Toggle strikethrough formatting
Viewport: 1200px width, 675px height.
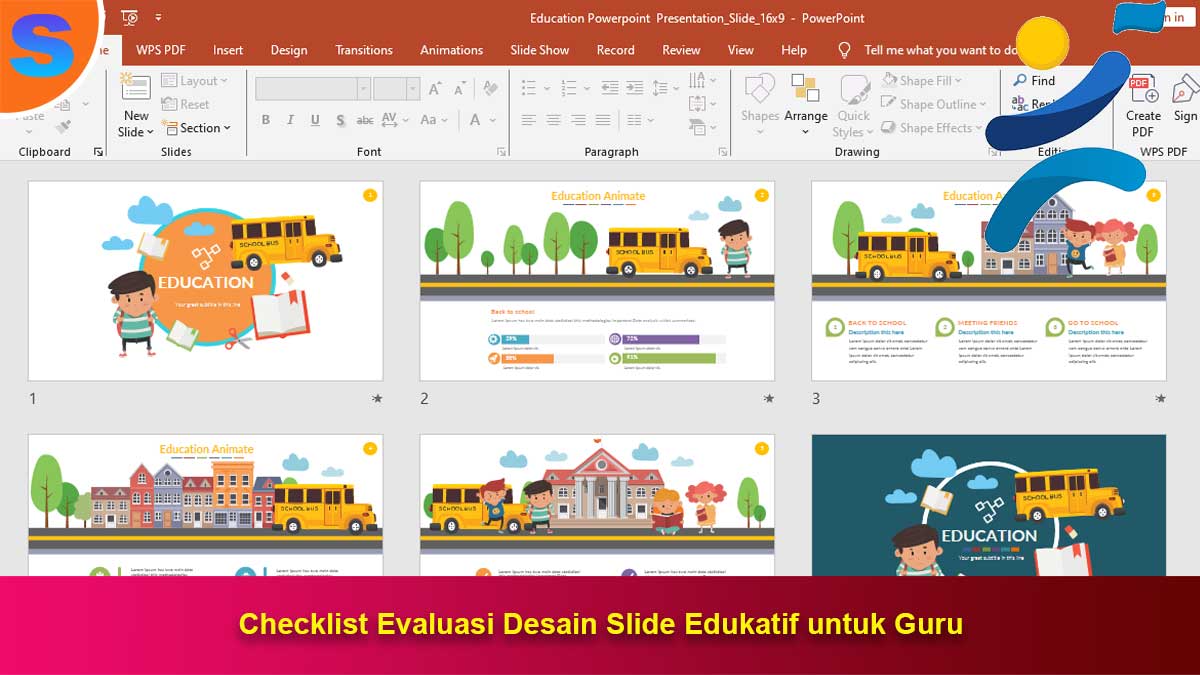365,120
